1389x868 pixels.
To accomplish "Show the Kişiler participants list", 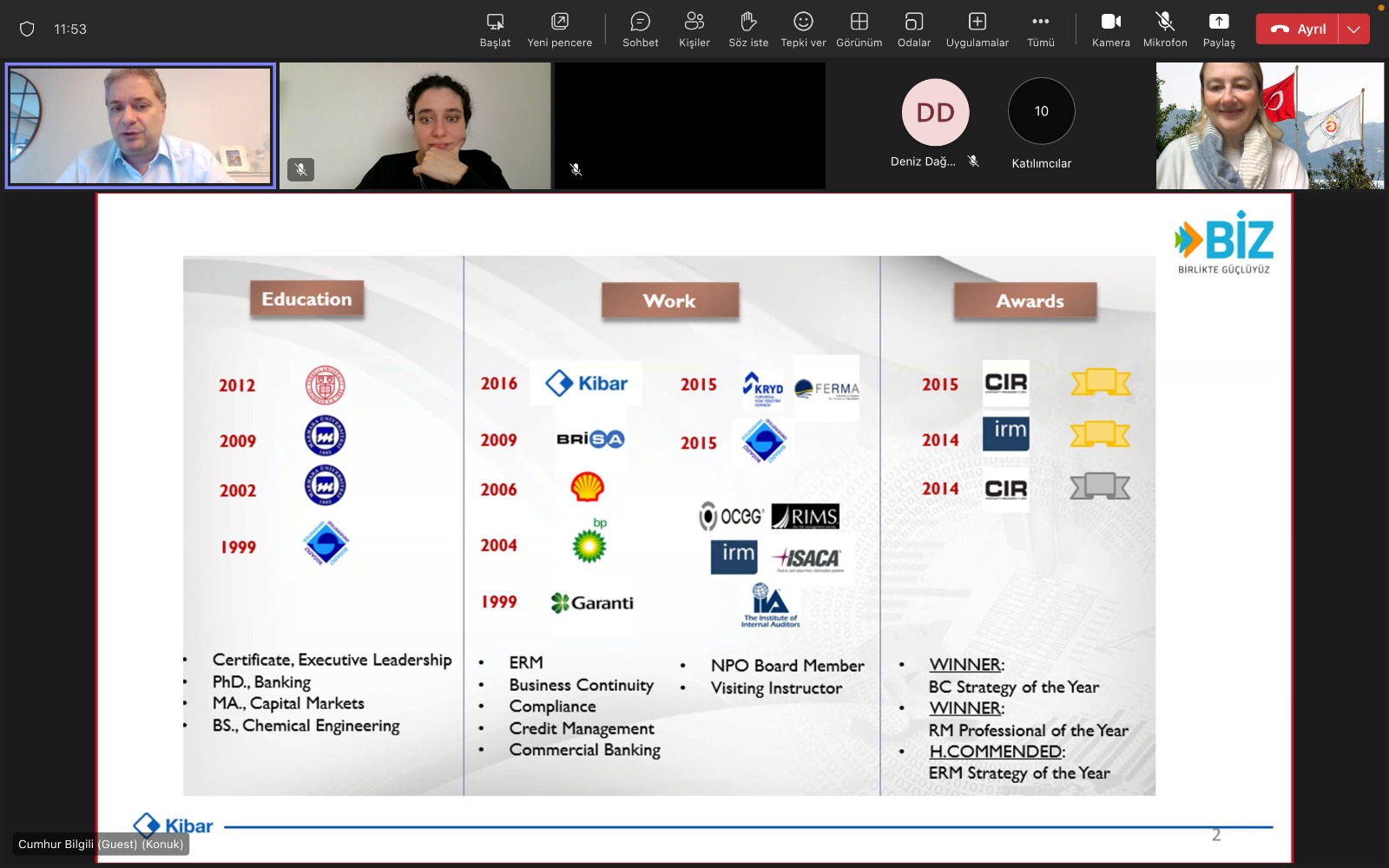I will 694,30.
